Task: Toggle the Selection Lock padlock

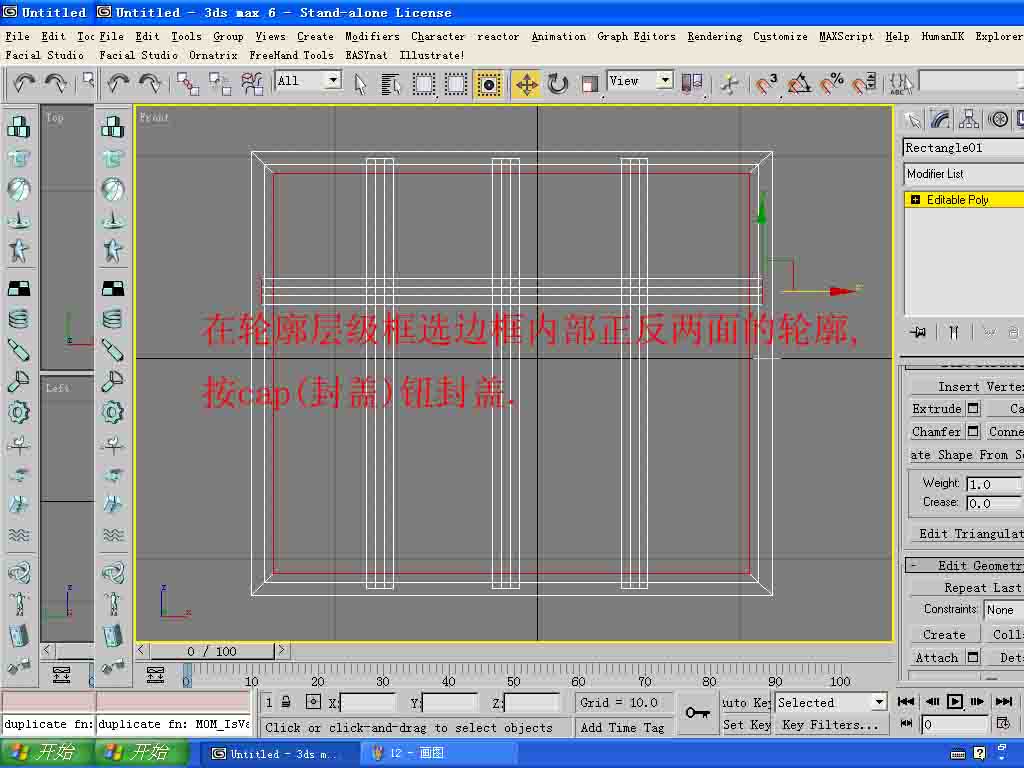Action: pyautogui.click(x=286, y=703)
